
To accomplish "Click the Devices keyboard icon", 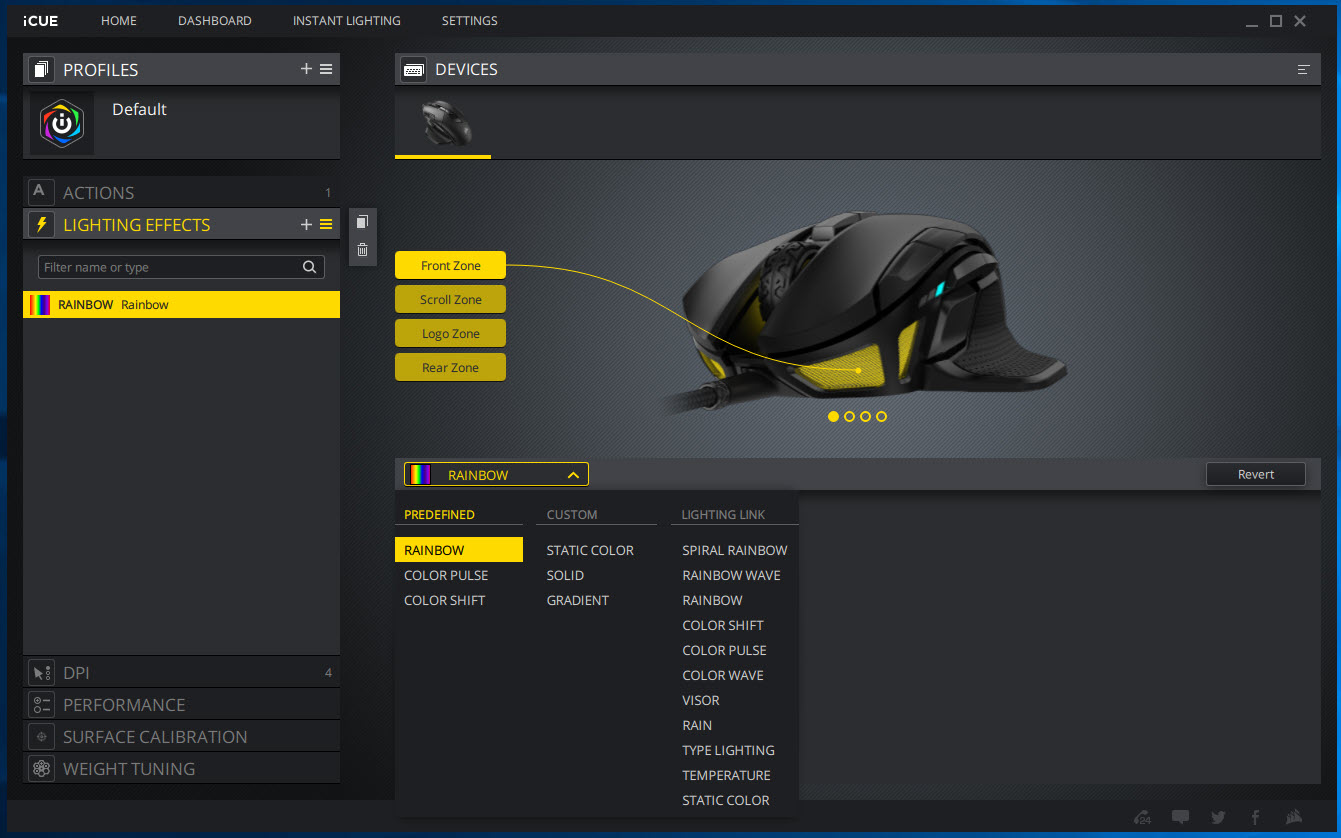I will point(413,69).
